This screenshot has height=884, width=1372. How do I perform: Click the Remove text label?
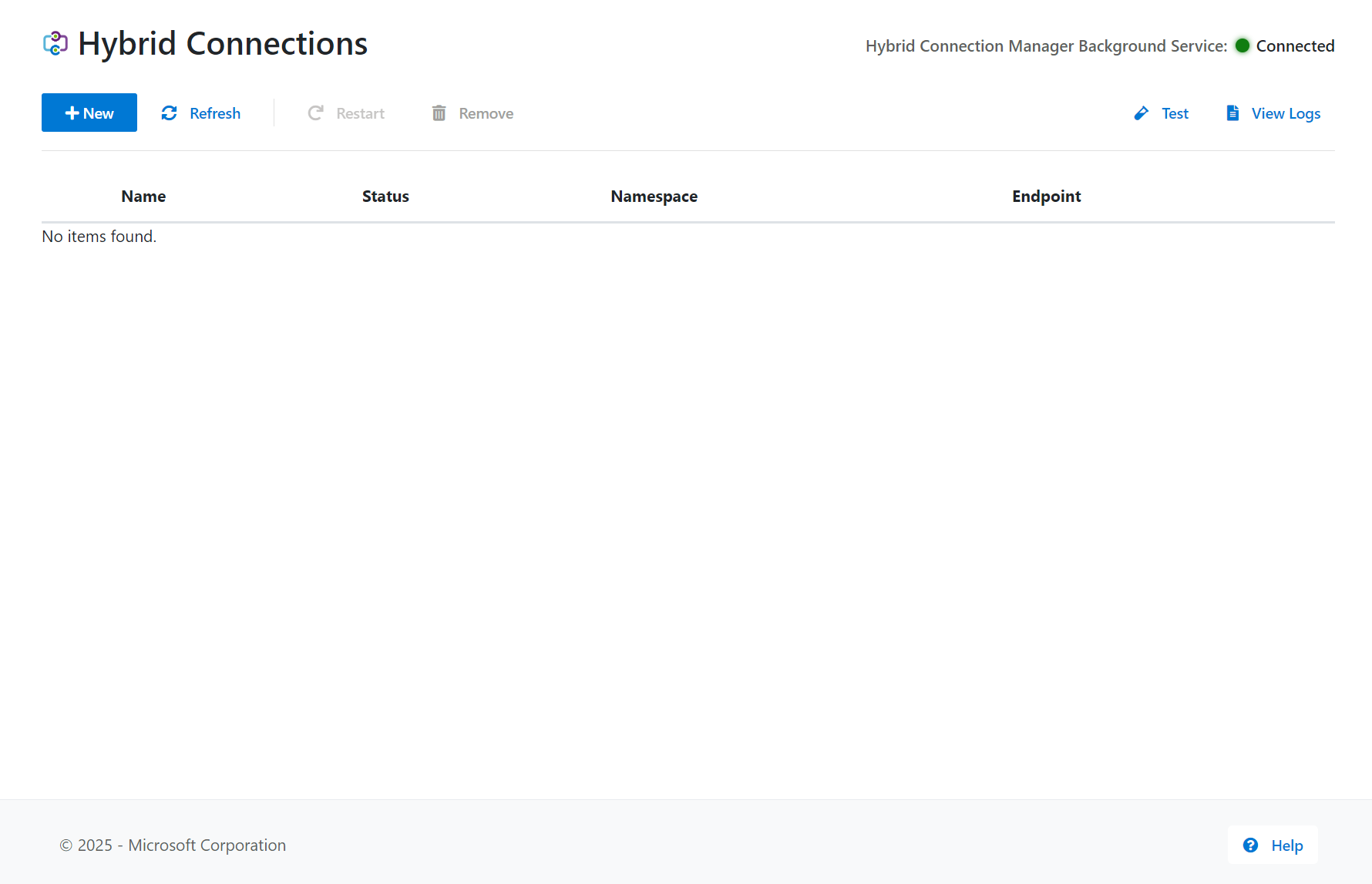486,113
